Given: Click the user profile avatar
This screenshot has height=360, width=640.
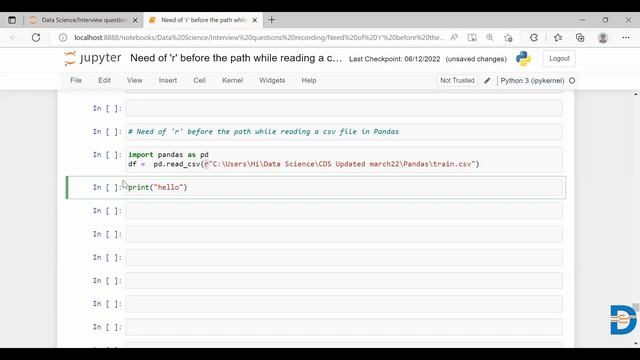Looking at the screenshot, I should pos(603,38).
